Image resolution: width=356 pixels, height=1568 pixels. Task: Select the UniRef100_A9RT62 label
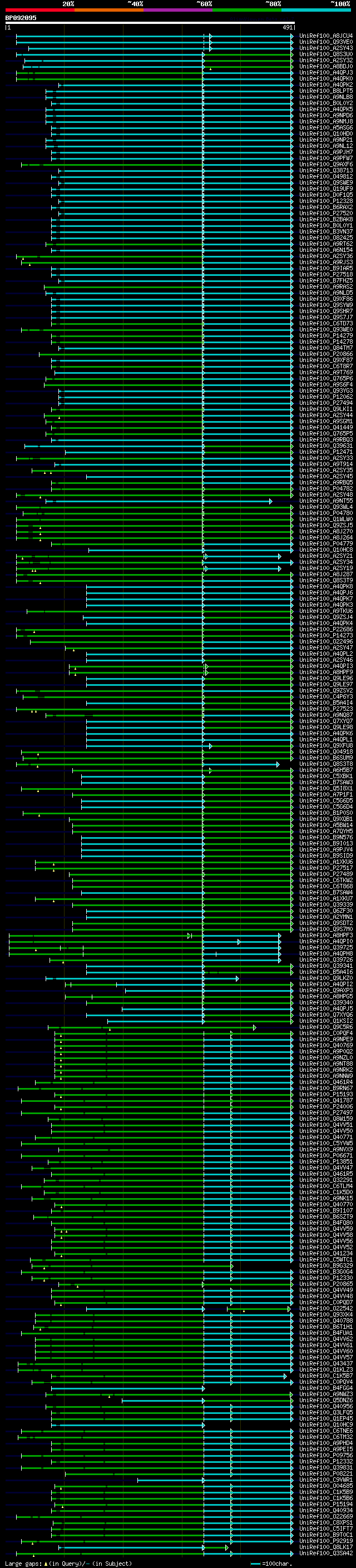(326, 244)
